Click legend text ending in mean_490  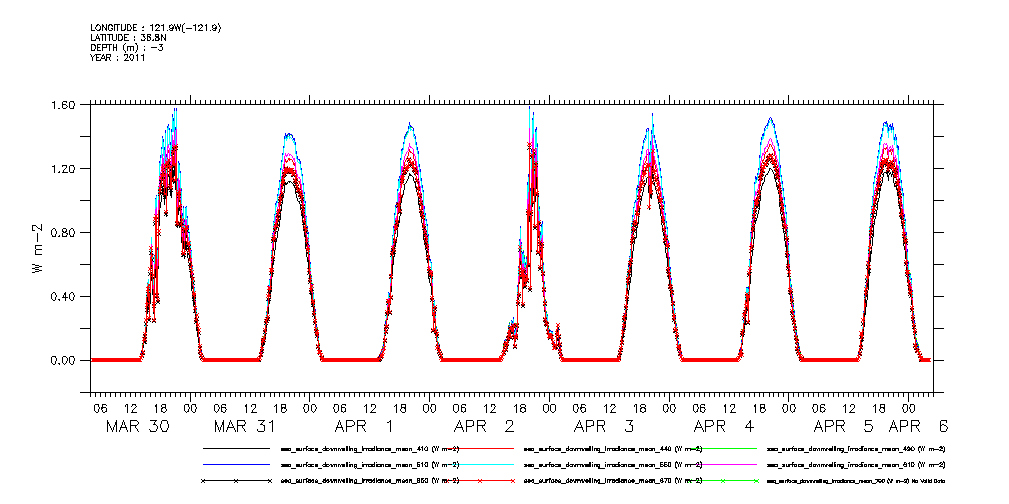[x=856, y=448]
